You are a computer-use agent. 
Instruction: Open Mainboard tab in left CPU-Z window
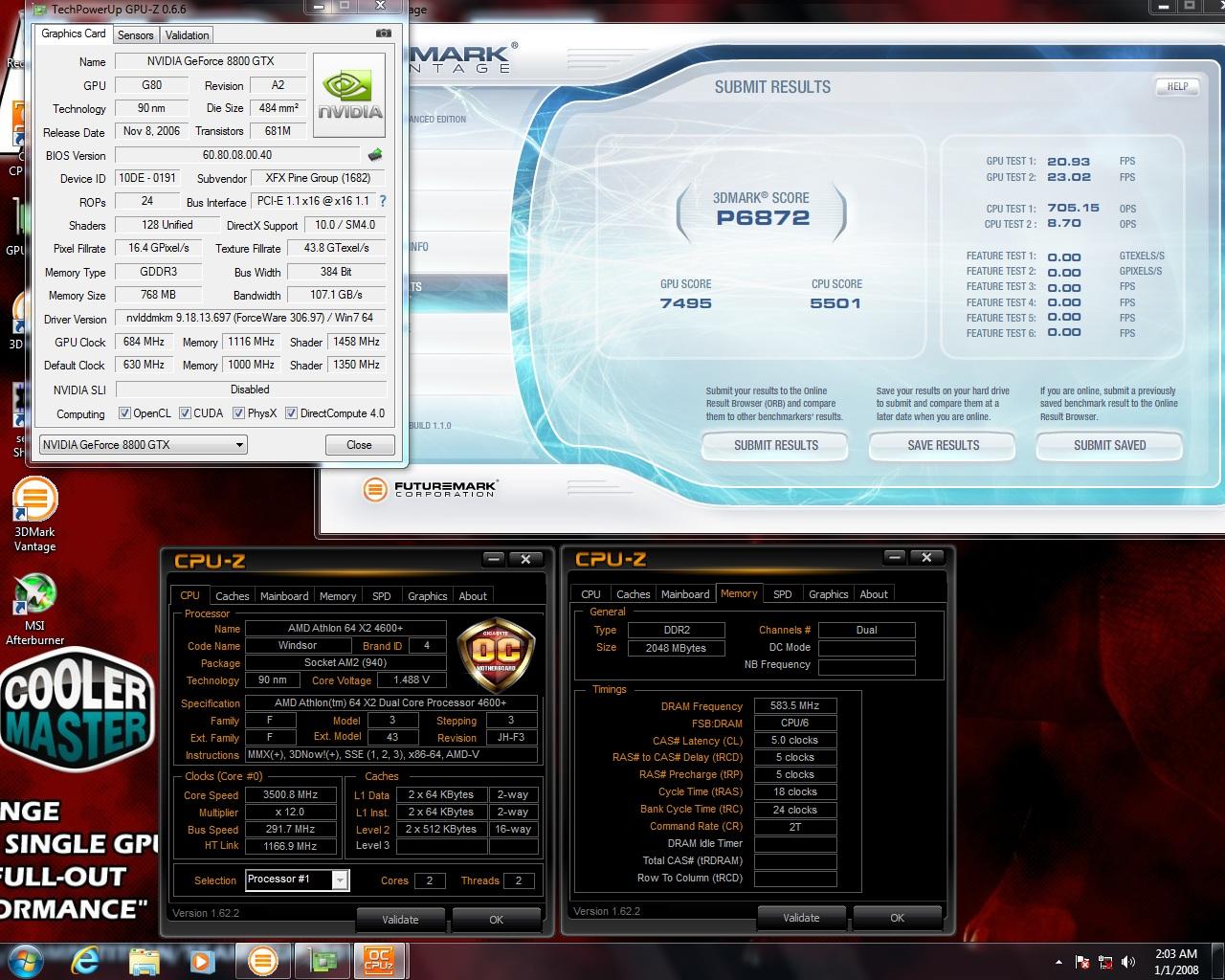click(284, 595)
